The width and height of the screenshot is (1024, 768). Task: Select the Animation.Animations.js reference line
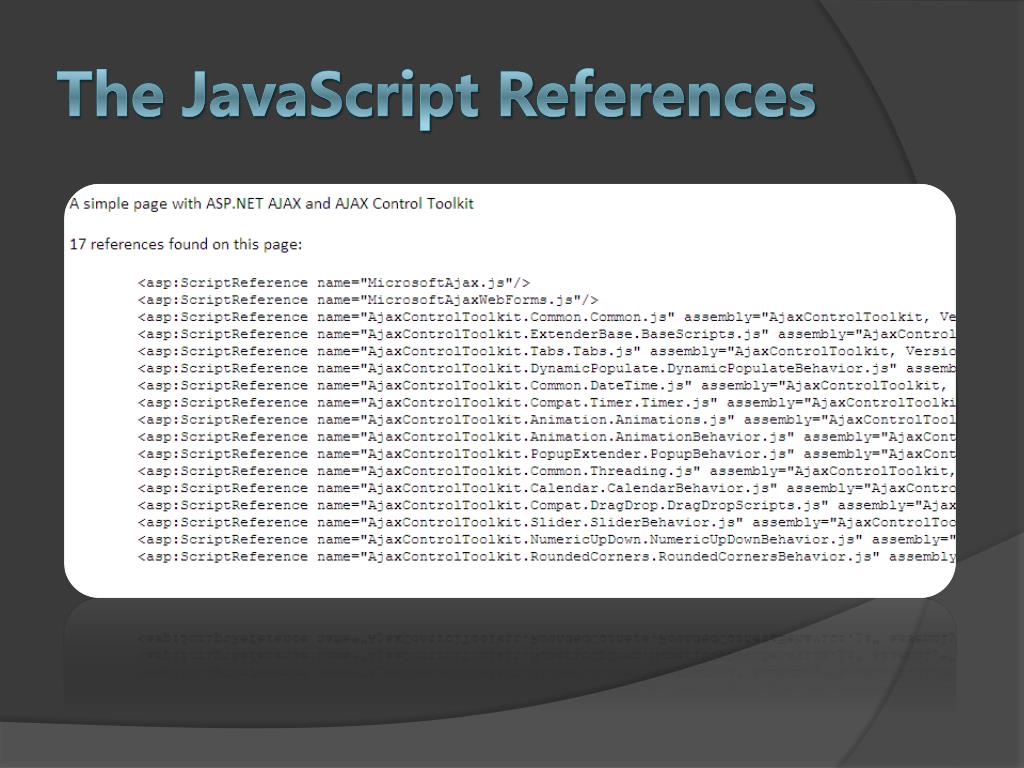(547, 419)
